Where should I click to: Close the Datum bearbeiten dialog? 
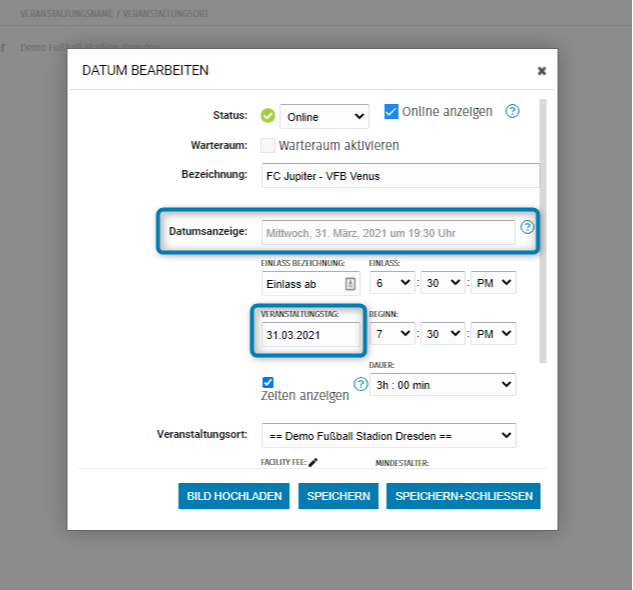[541, 71]
